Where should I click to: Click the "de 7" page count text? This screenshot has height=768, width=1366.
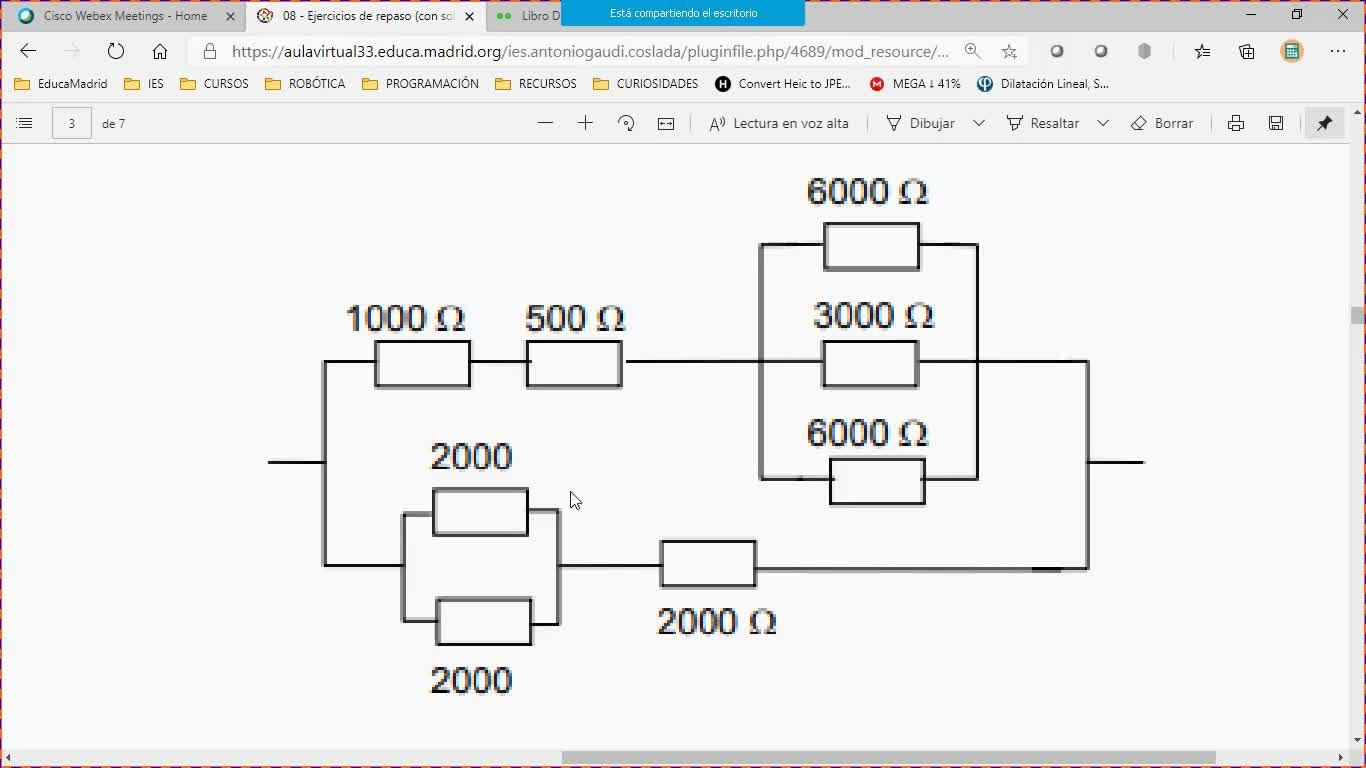pyautogui.click(x=113, y=124)
